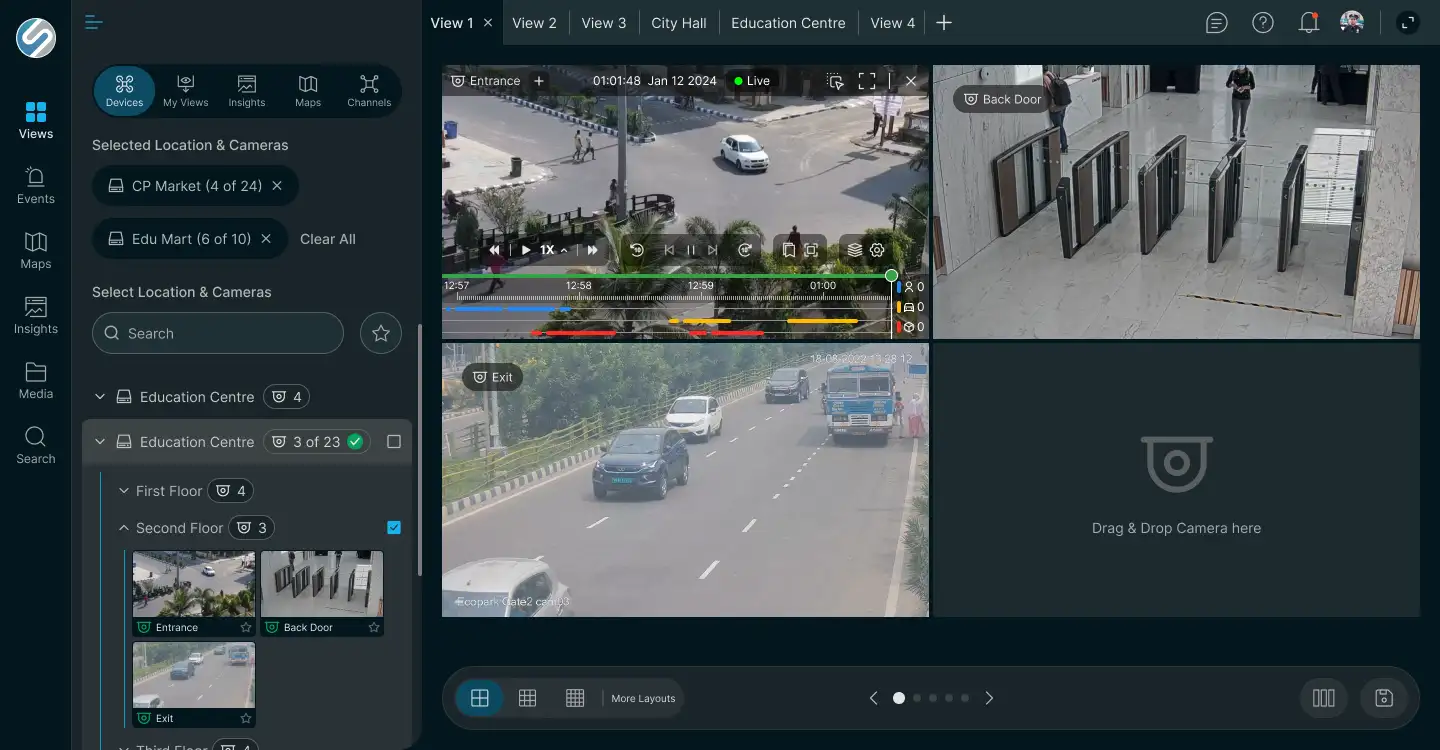
Task: Remove CP Market location chip
Action: click(x=277, y=186)
